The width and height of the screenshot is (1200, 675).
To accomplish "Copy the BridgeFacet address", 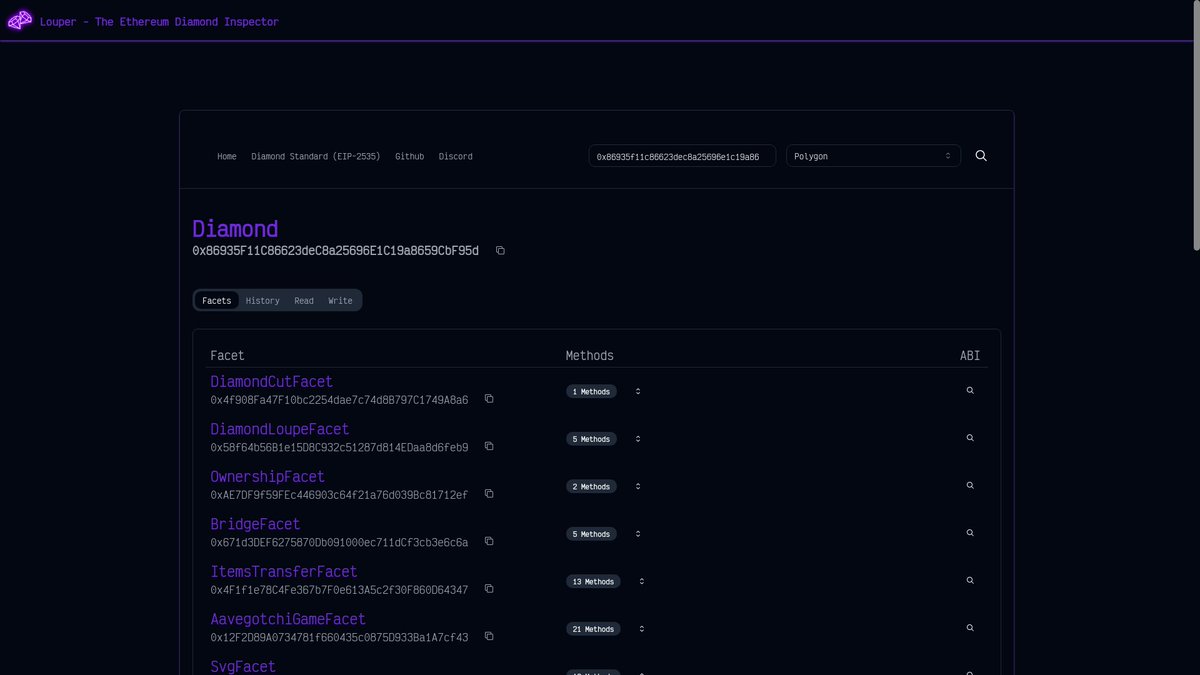I will 489,542.
